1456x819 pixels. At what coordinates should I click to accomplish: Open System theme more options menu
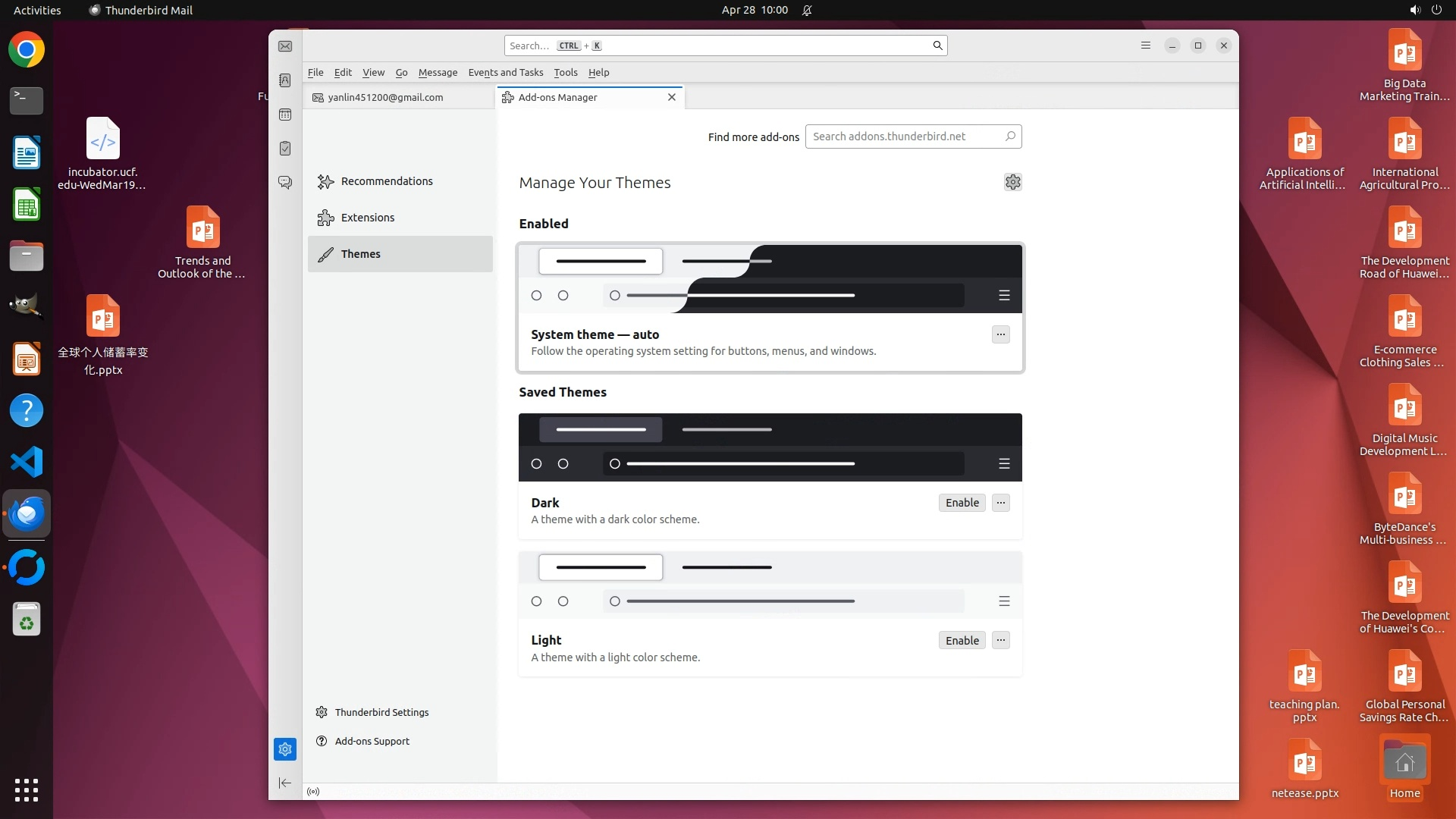point(1000,334)
